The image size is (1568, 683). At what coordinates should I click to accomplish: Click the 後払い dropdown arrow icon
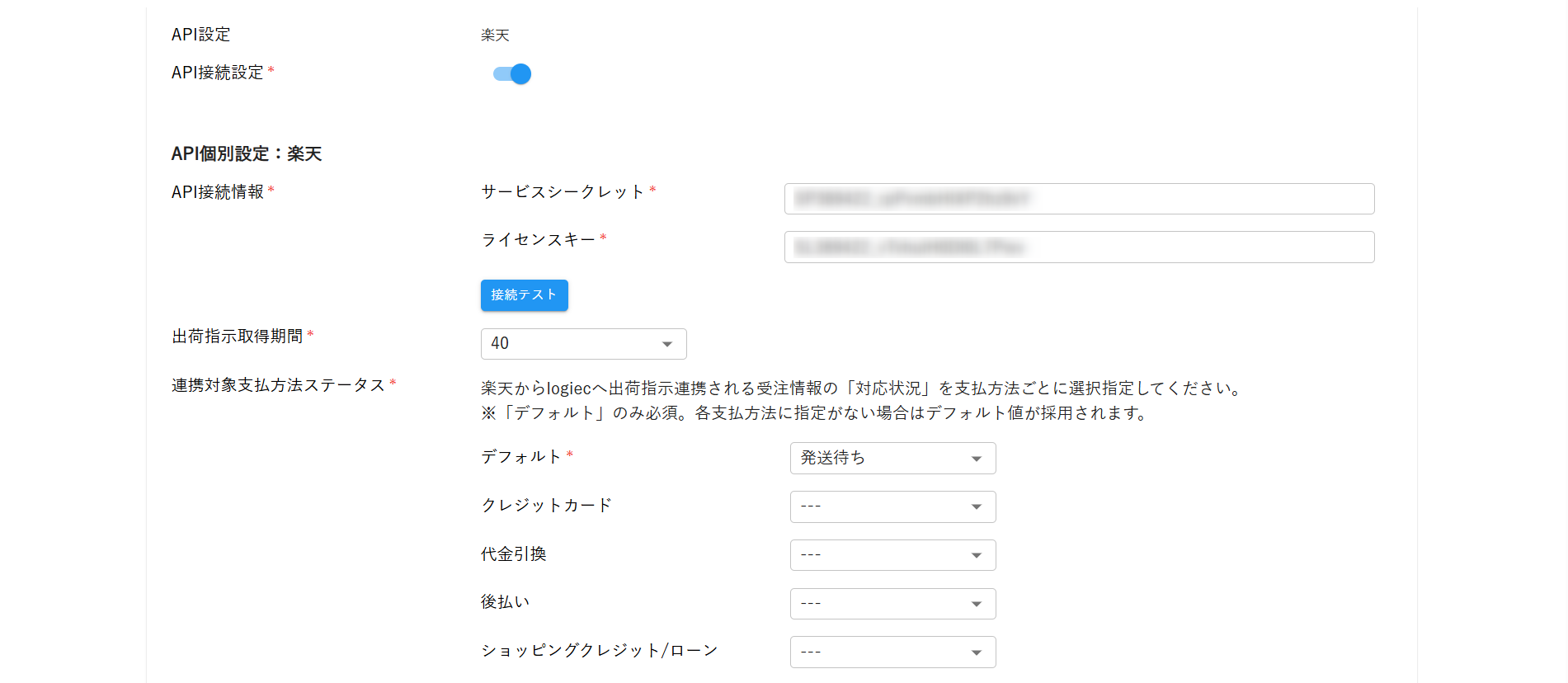[977, 605]
